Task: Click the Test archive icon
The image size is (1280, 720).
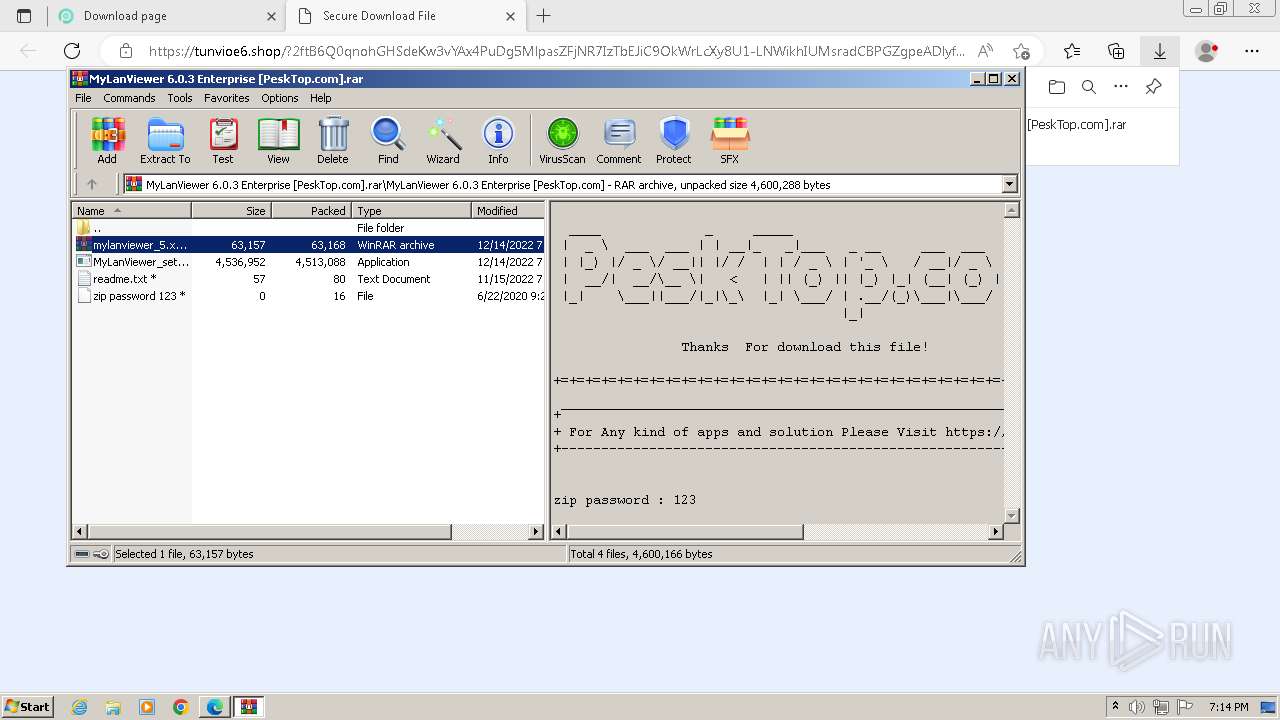Action: pos(223,140)
